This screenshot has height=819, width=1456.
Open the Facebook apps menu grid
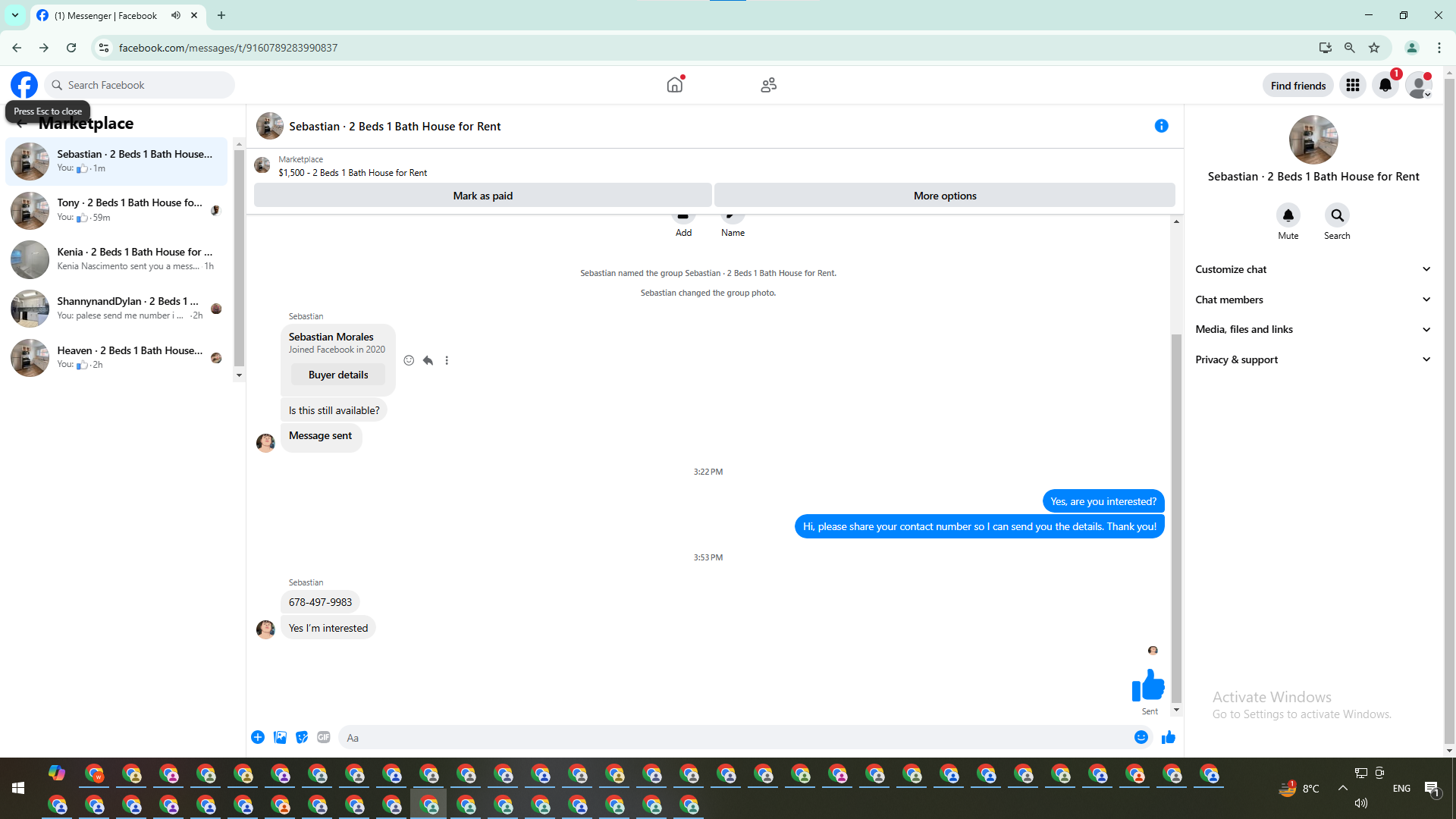pyautogui.click(x=1352, y=85)
